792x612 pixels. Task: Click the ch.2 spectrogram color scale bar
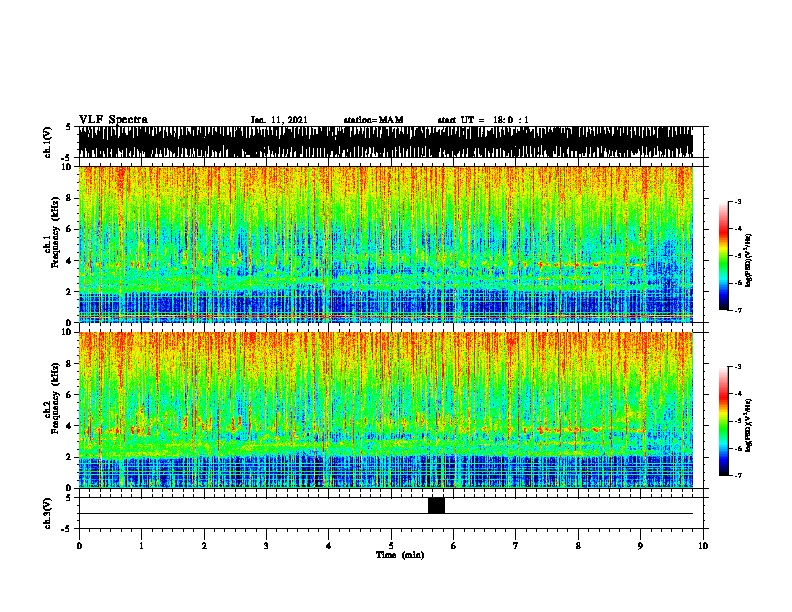[x=724, y=421]
